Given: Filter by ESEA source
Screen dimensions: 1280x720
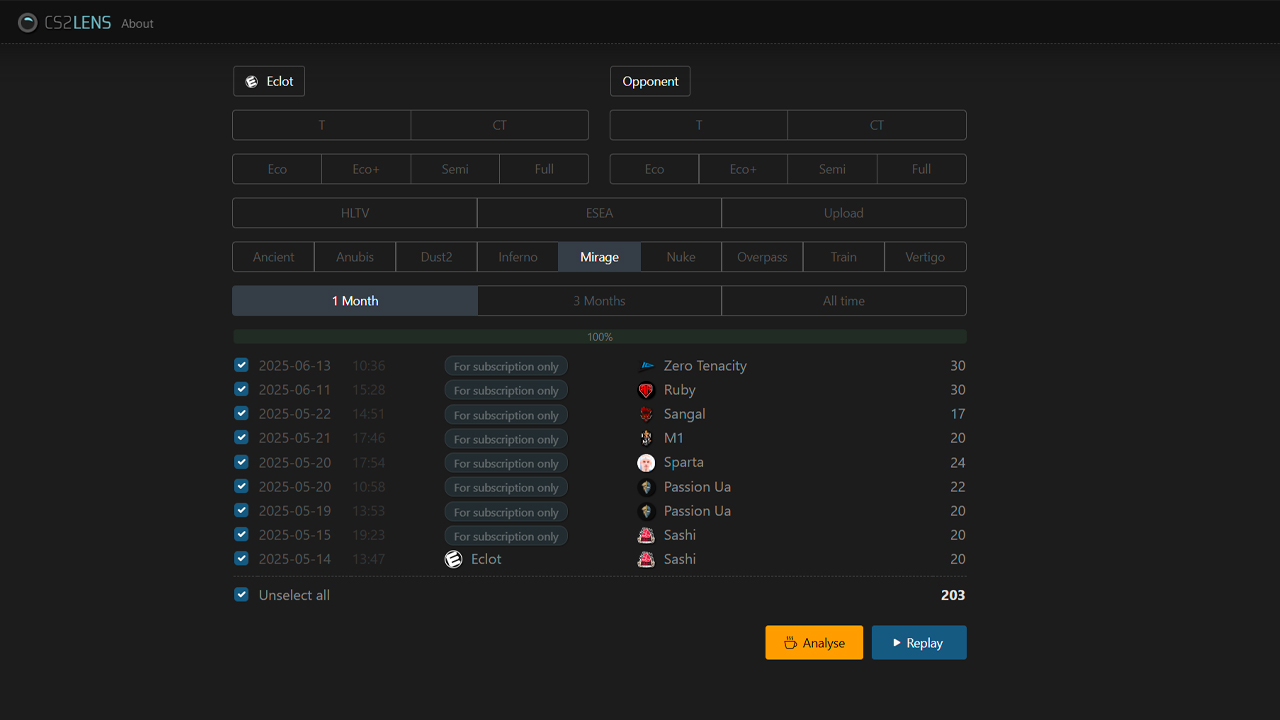Looking at the screenshot, I should pos(599,213).
